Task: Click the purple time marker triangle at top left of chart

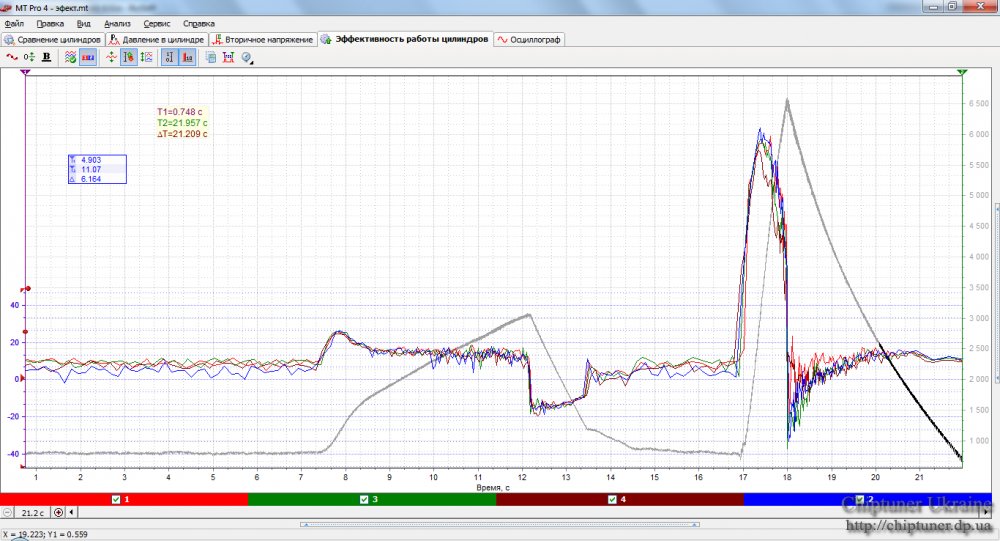Action: point(25,72)
